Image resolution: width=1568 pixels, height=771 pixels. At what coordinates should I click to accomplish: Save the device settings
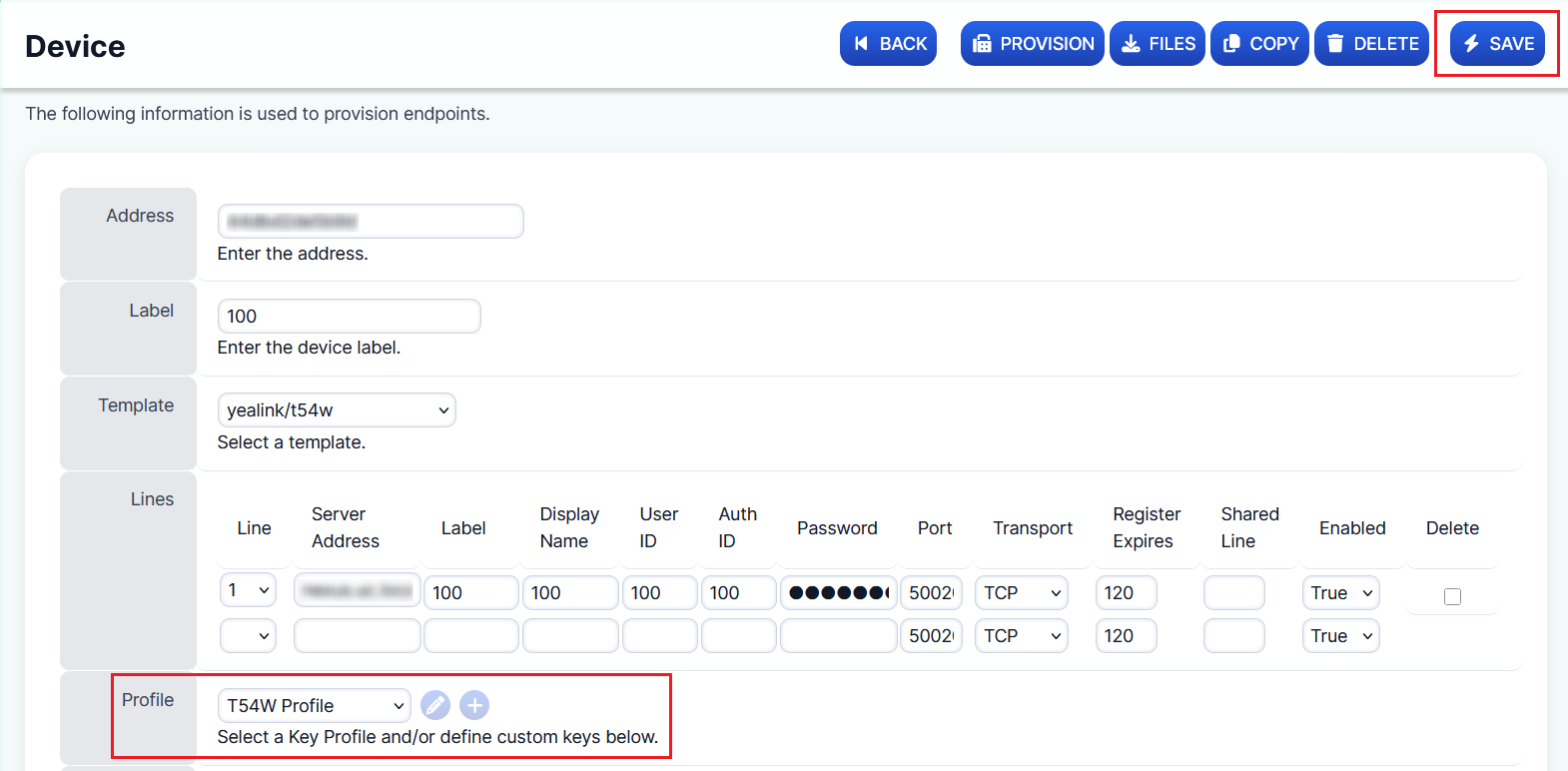(1497, 44)
